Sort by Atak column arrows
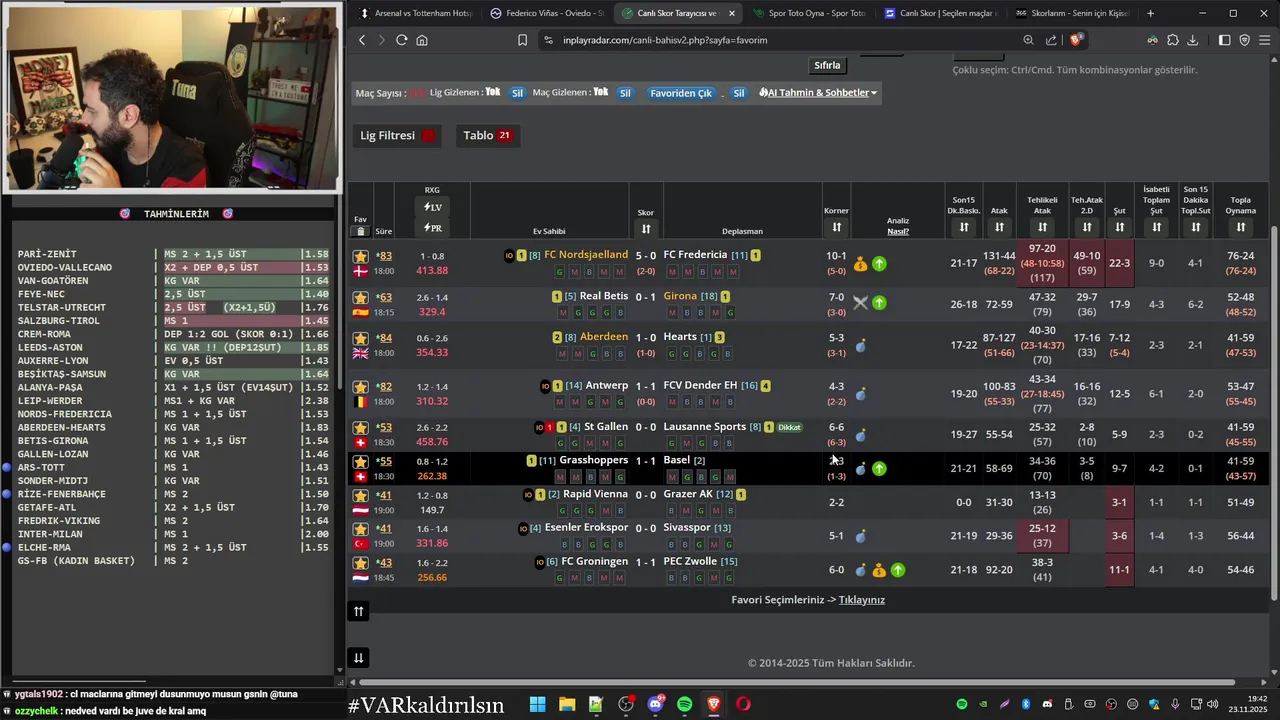 (x=999, y=228)
